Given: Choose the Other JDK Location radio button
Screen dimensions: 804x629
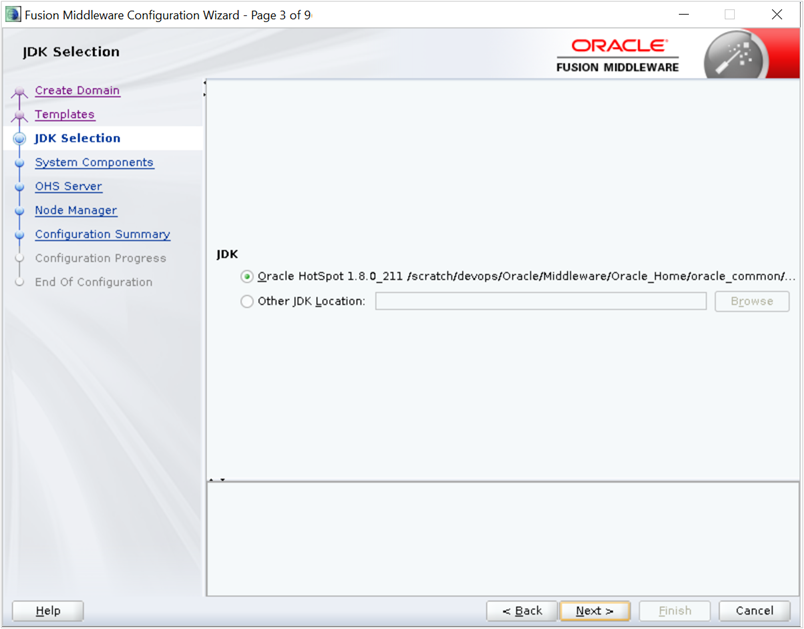Looking at the screenshot, I should tap(247, 301).
